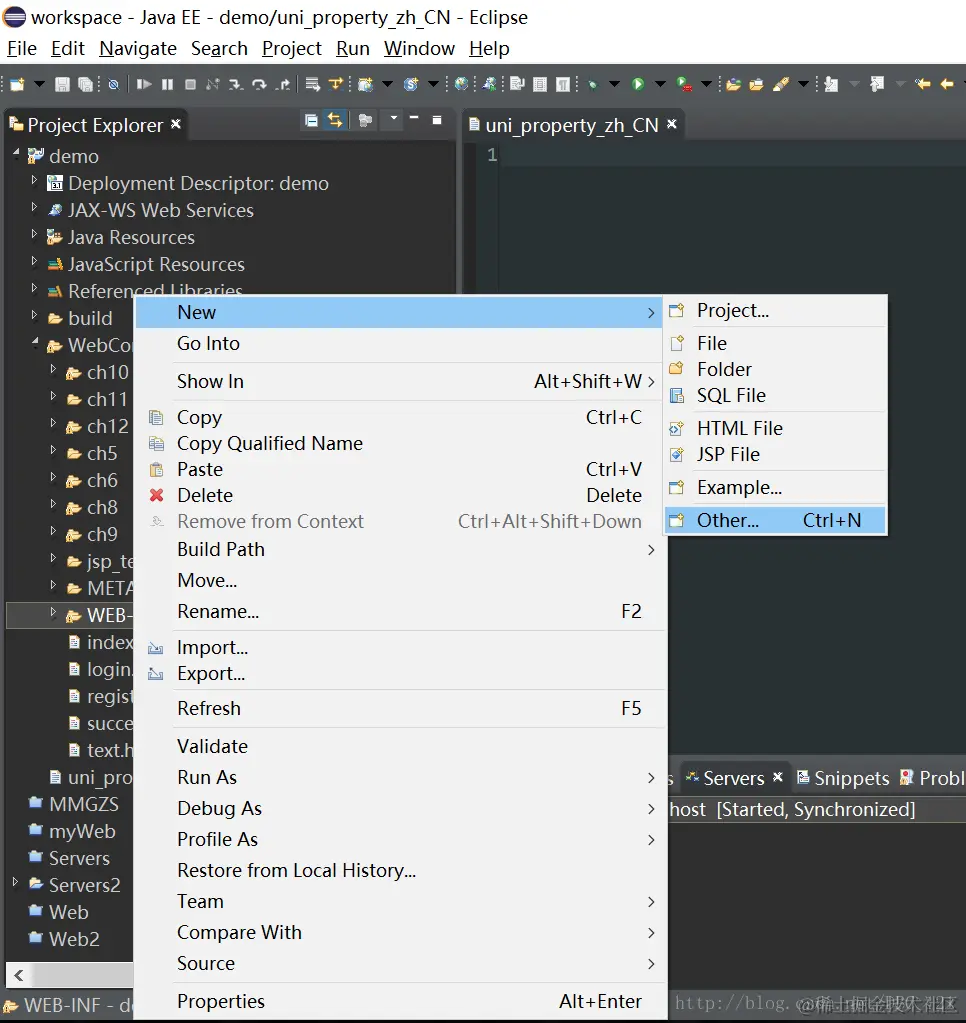
Task: Choose Folder in New submenu
Action: 775,369
